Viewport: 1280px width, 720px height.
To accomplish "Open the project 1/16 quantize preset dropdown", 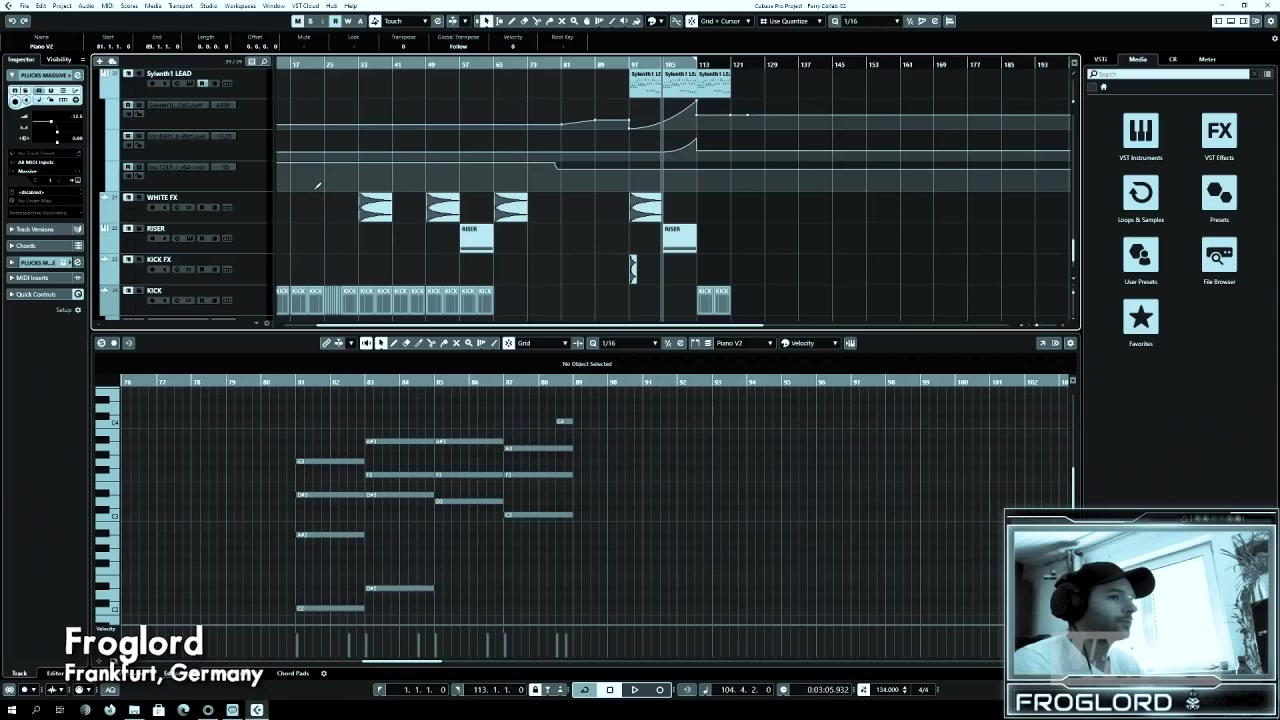I will 871,21.
